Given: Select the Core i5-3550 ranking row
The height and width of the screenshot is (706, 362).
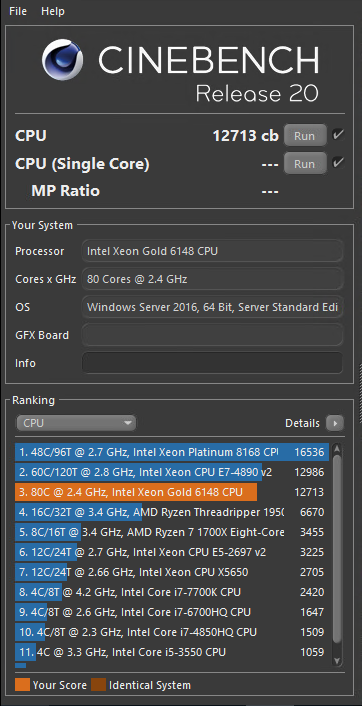Looking at the screenshot, I should tap(172, 652).
